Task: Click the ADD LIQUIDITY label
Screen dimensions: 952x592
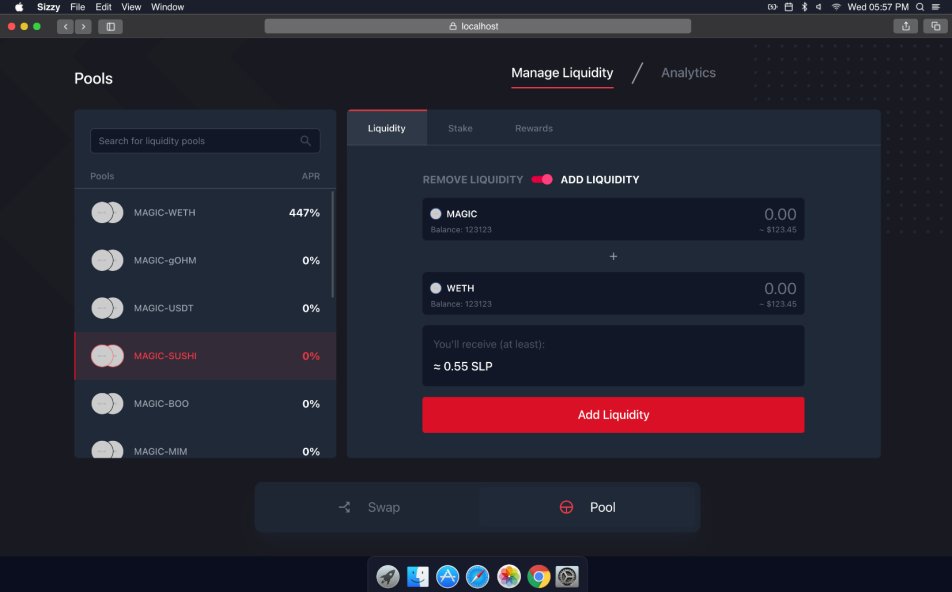Action: pos(599,180)
